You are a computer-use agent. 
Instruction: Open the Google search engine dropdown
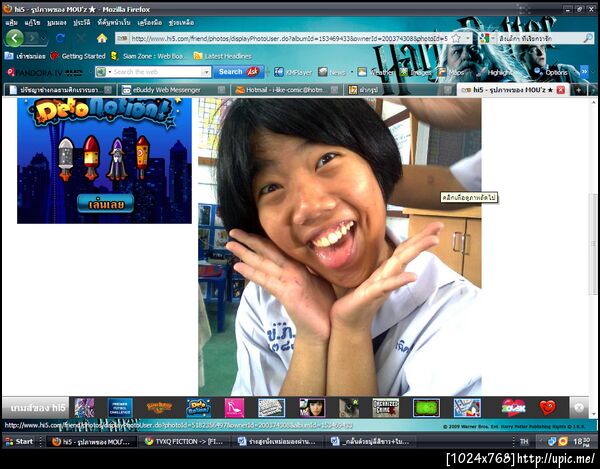click(x=486, y=38)
